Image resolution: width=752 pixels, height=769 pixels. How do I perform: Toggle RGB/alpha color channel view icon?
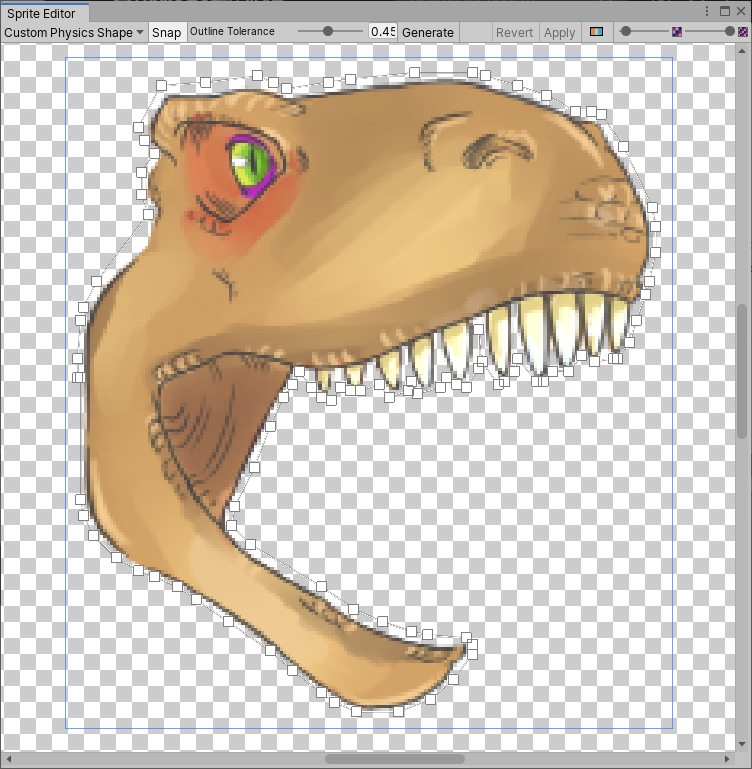[x=597, y=32]
